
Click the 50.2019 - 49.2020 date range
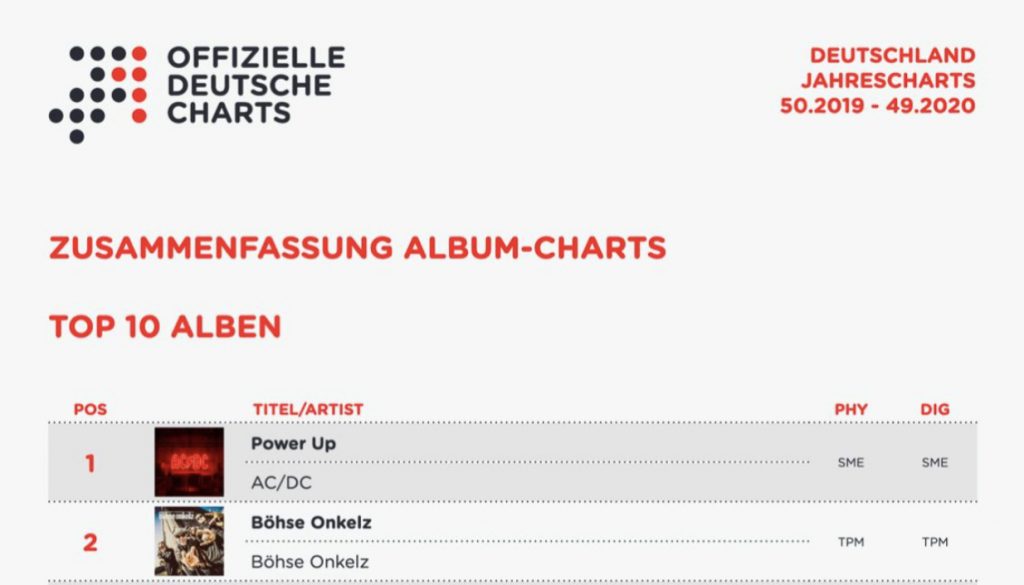coord(877,106)
